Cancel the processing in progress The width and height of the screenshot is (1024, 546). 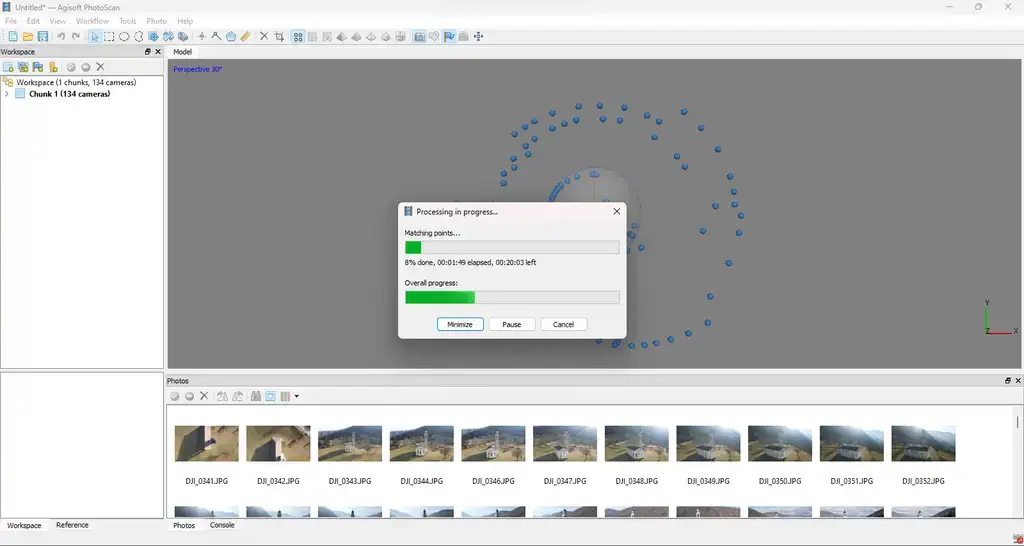pyautogui.click(x=563, y=324)
